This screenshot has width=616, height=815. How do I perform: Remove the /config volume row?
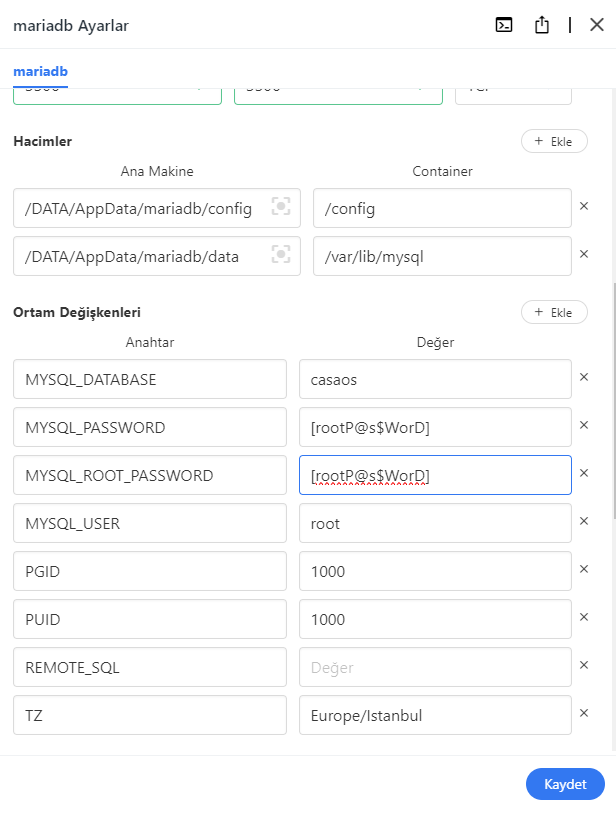click(x=584, y=206)
